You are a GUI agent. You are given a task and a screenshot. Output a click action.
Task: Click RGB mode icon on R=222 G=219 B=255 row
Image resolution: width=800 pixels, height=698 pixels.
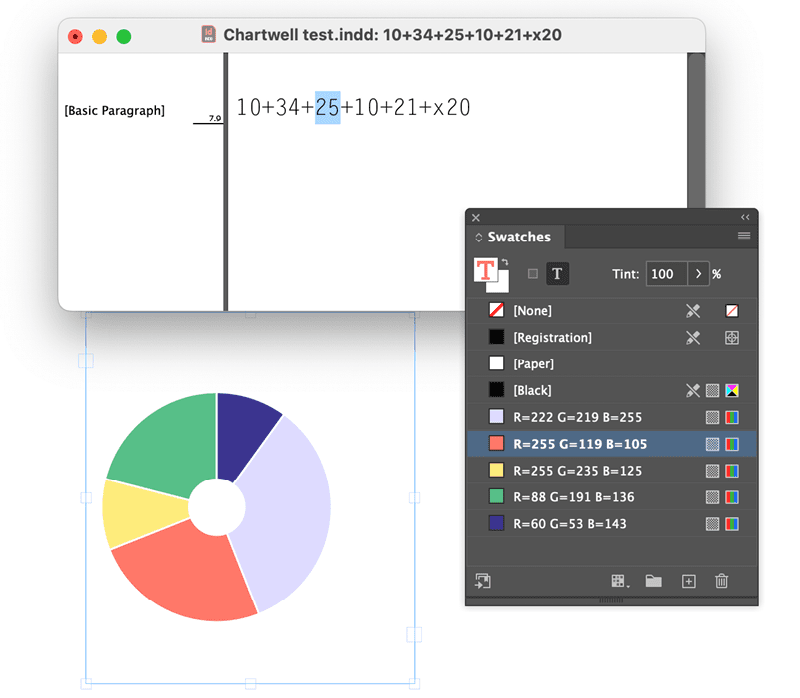tap(732, 417)
